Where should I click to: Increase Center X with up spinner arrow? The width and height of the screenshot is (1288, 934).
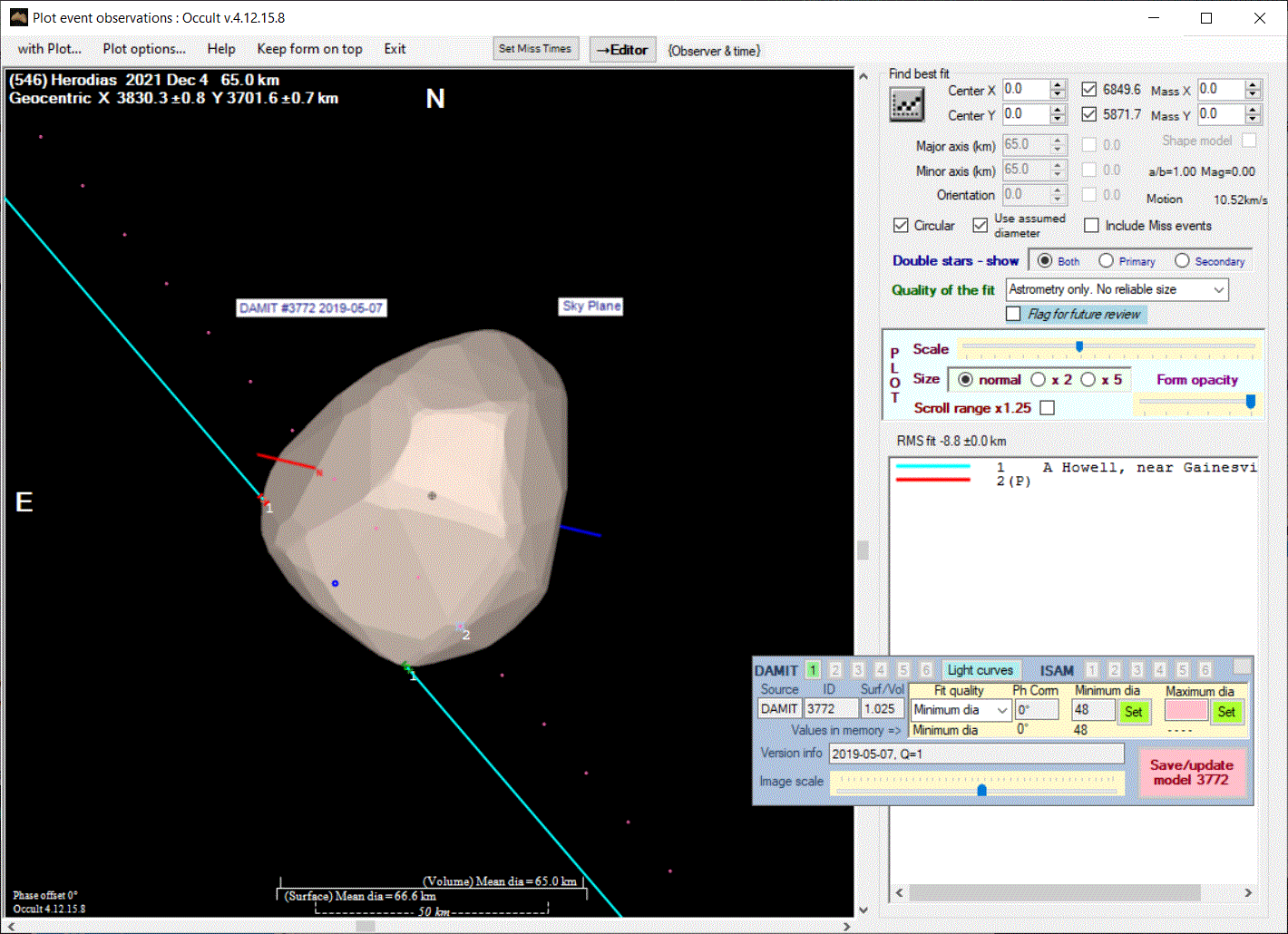[x=1058, y=85]
